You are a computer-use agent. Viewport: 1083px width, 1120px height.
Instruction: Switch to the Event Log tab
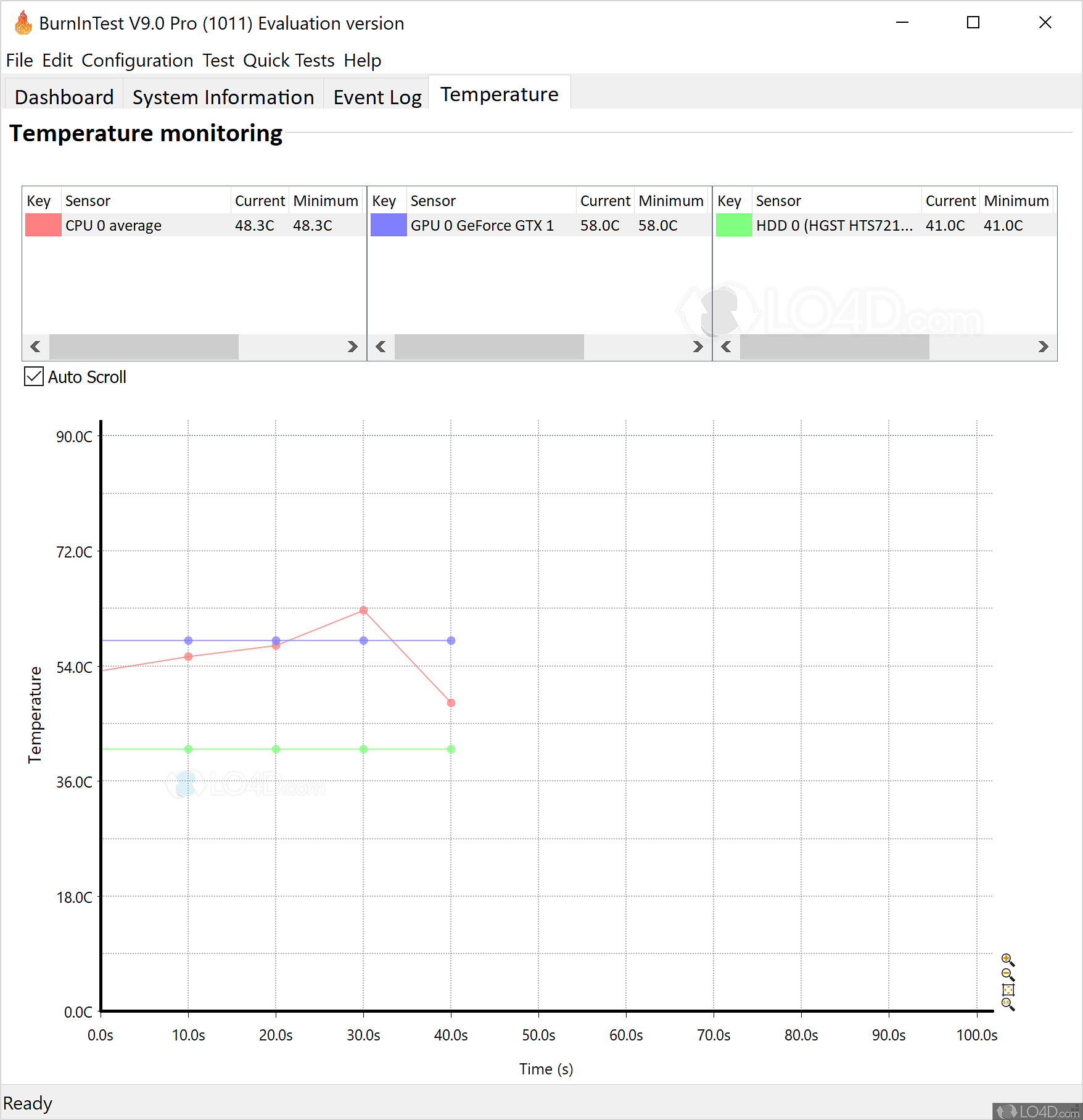(377, 96)
